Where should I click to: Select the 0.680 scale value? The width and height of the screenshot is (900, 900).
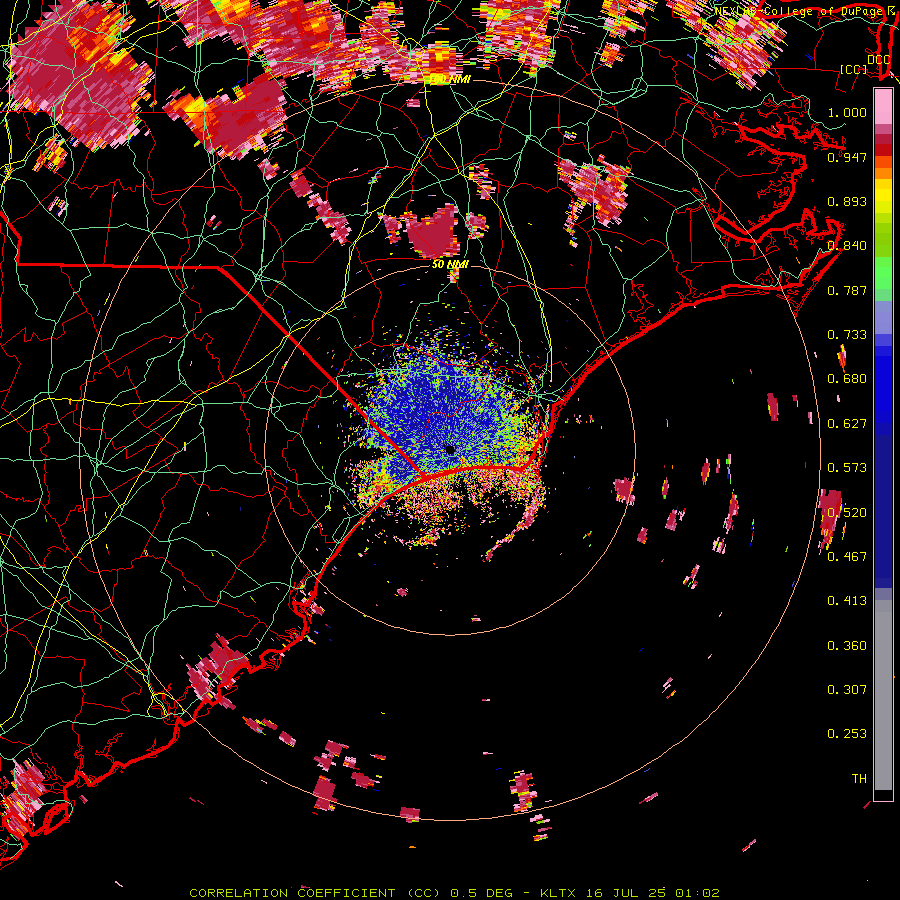(x=847, y=378)
